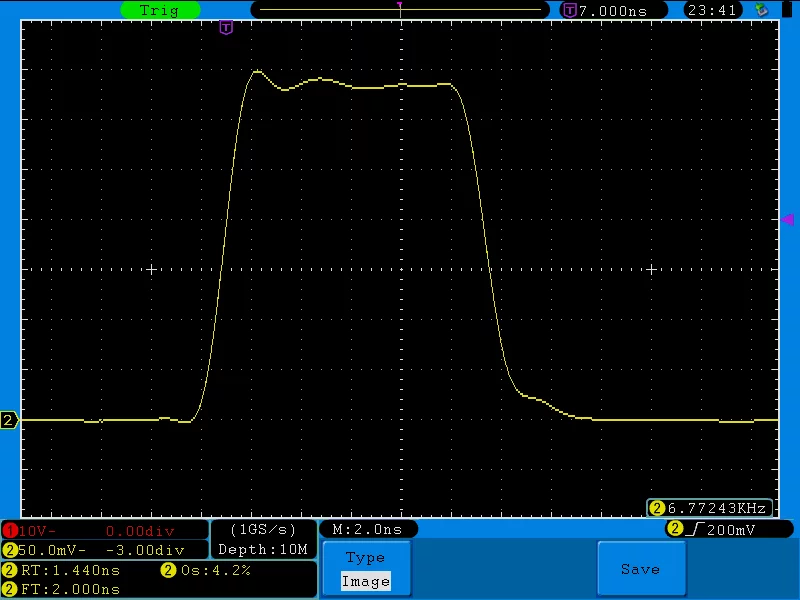Click the purple trigger level arrow
800x600 pixels.
[x=787, y=219]
